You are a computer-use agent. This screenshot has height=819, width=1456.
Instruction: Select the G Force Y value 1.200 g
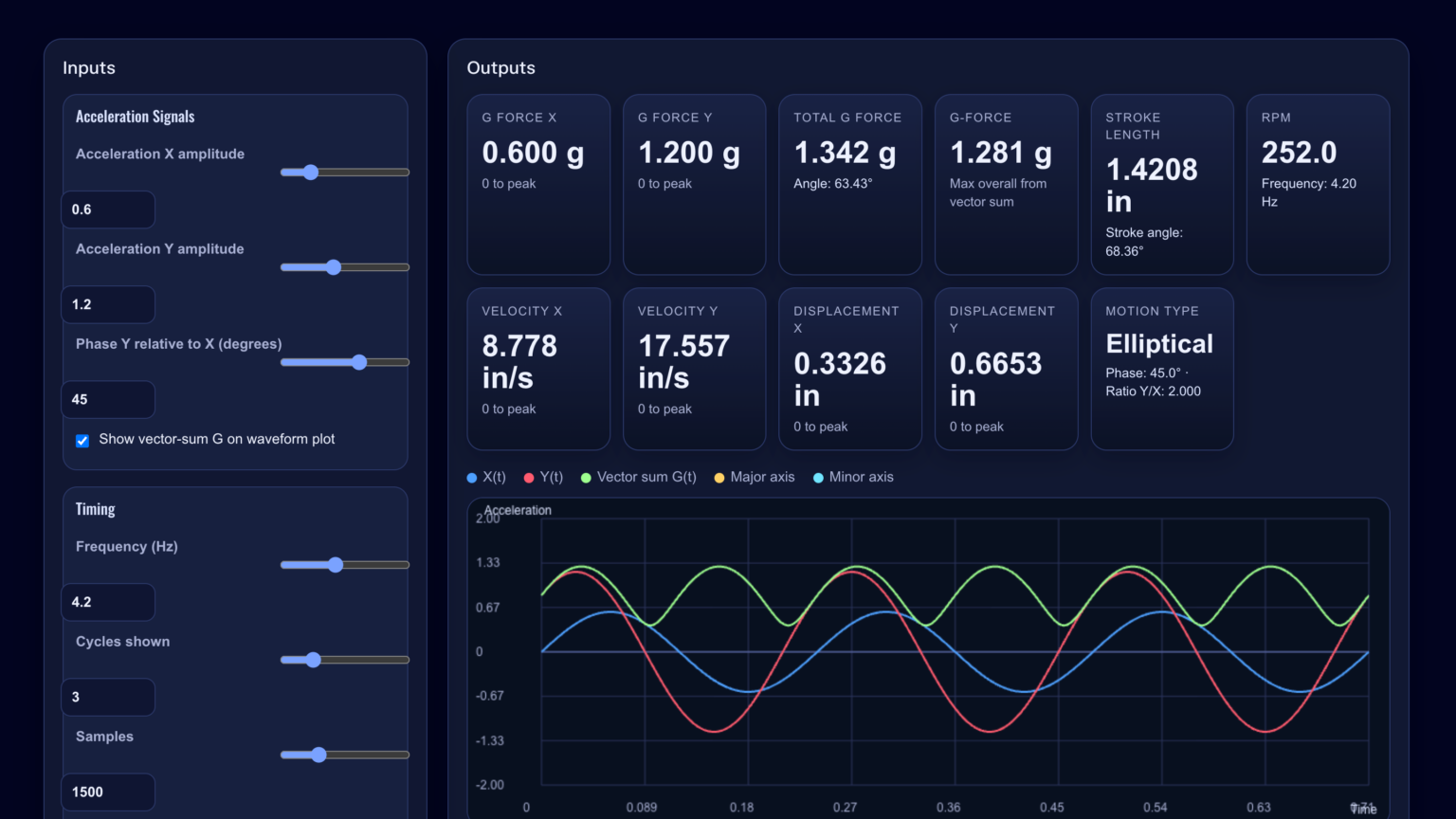(689, 153)
